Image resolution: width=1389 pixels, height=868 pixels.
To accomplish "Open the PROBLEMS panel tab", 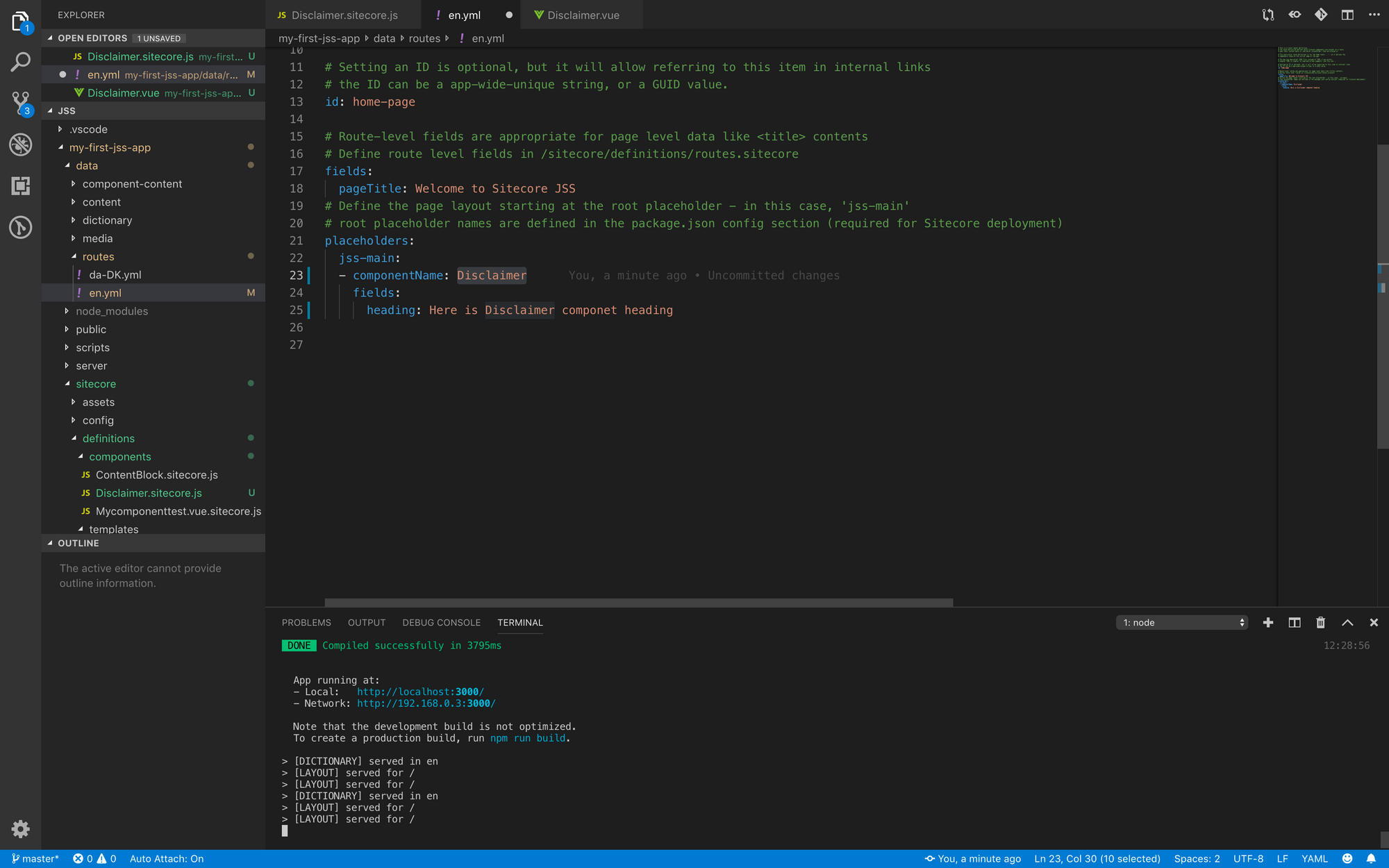I will point(306,622).
